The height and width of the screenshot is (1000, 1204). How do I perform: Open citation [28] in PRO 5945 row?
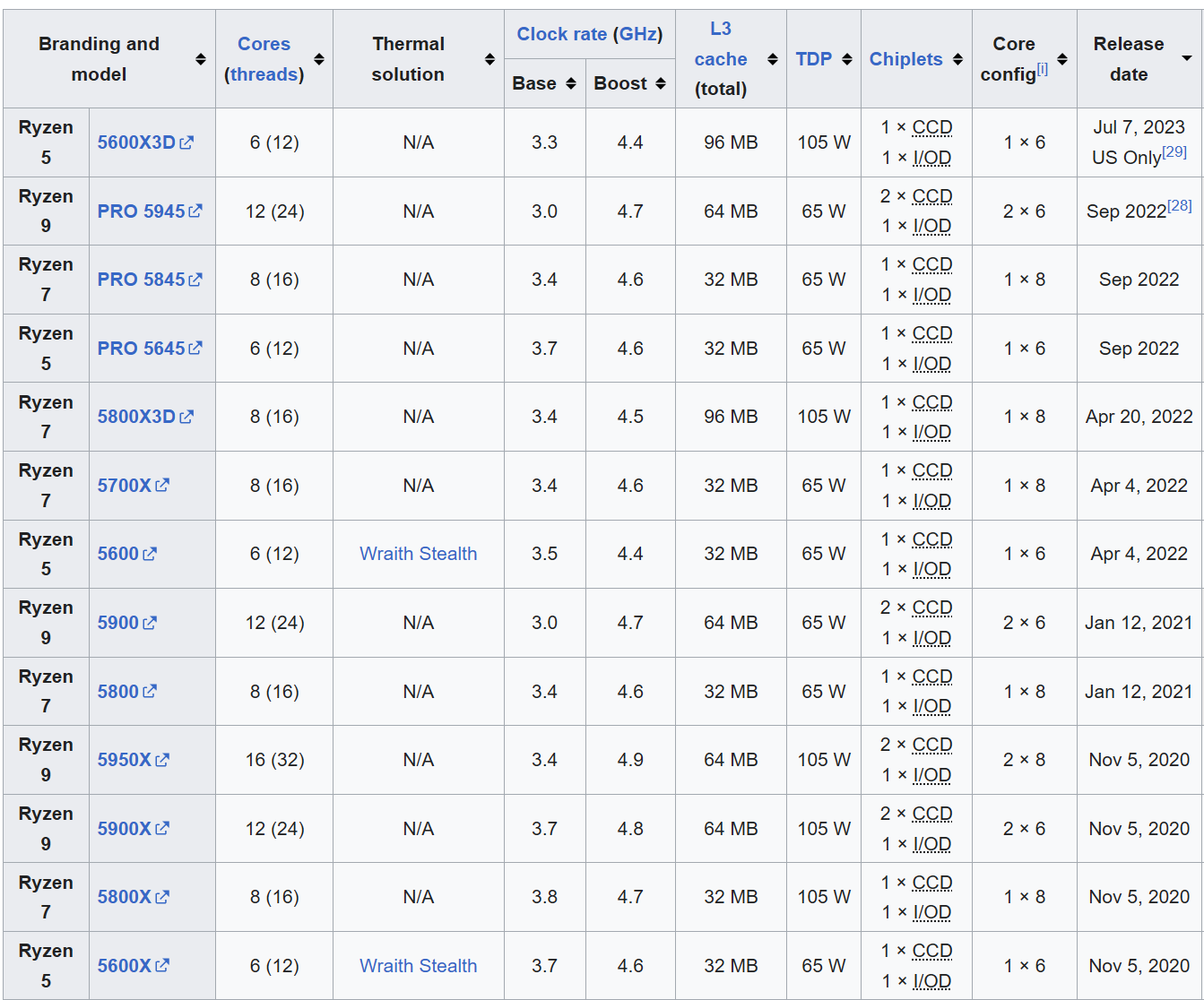[x=1180, y=205]
